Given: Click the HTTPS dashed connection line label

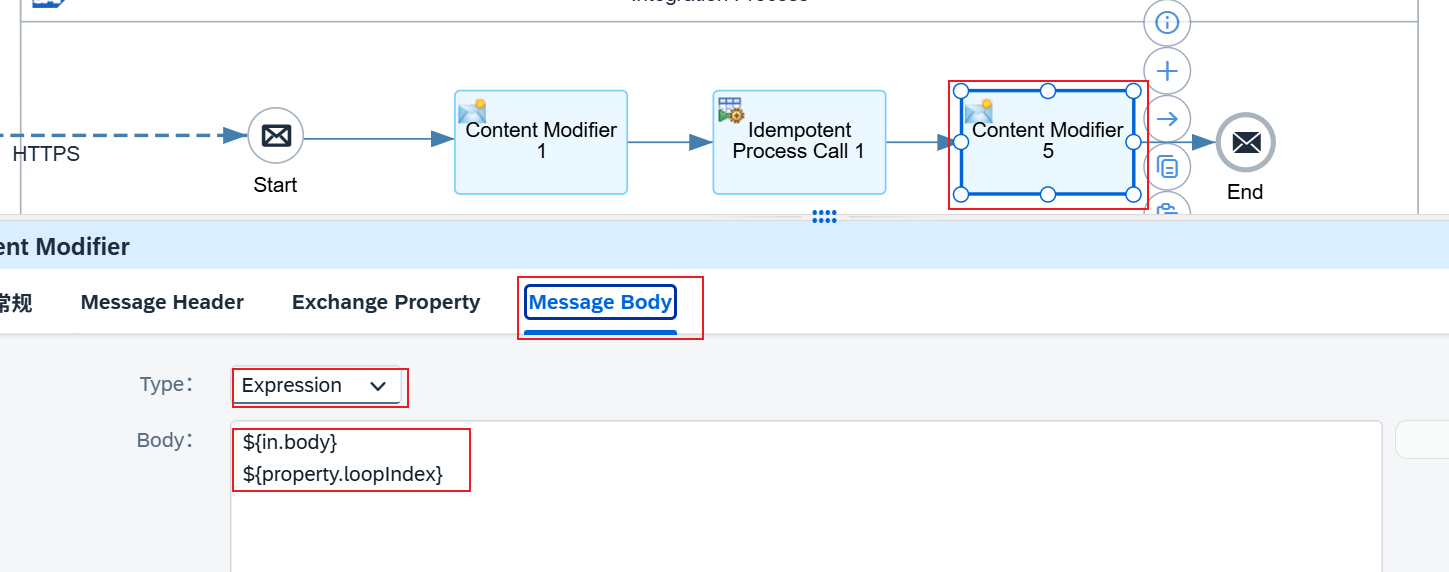Looking at the screenshot, I should tap(46, 154).
